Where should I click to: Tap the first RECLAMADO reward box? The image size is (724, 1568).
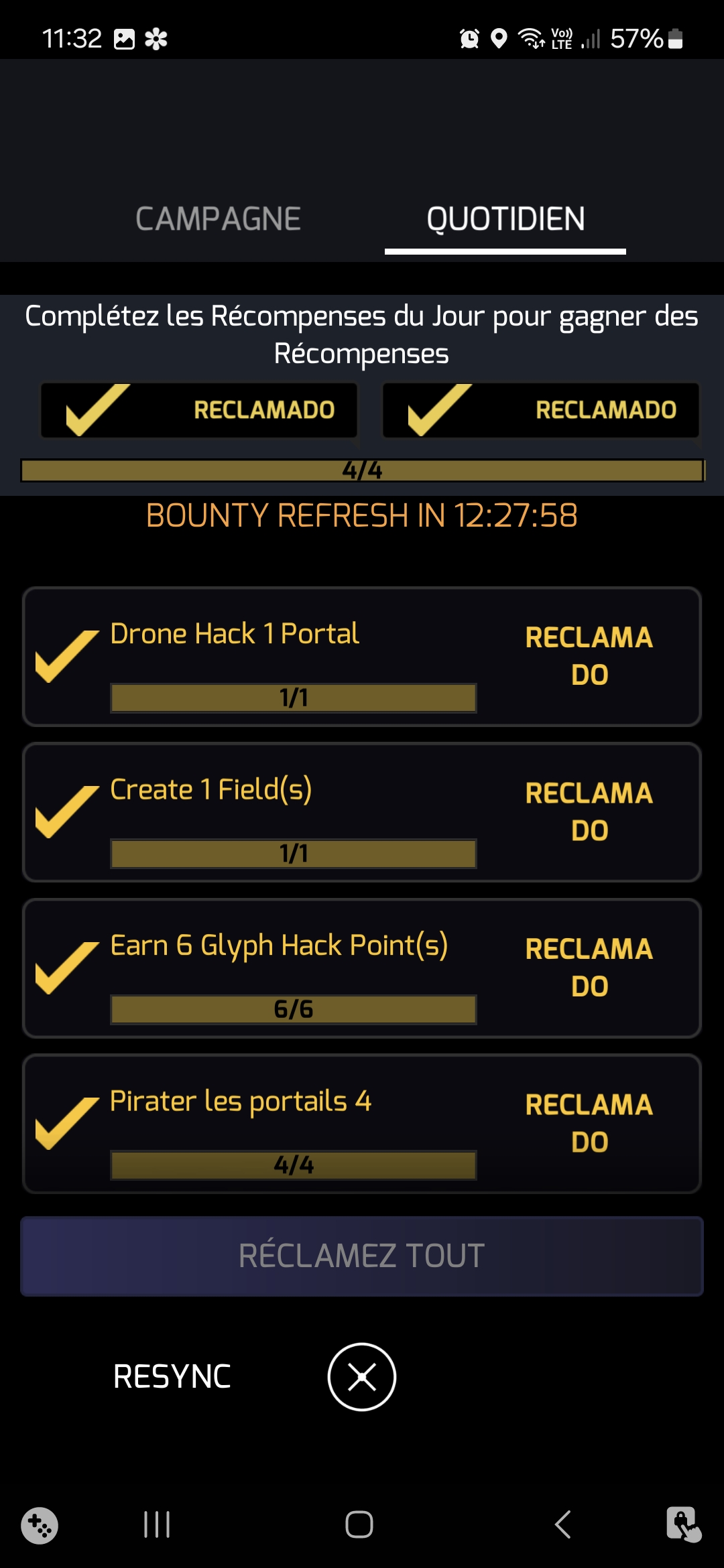(199, 410)
